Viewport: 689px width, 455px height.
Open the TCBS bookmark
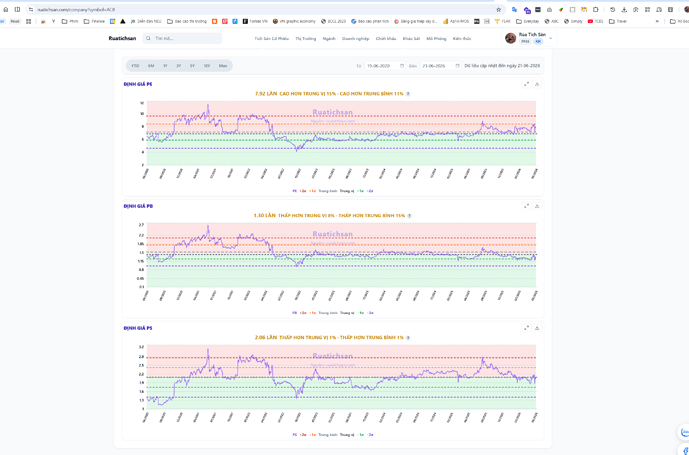pos(595,21)
